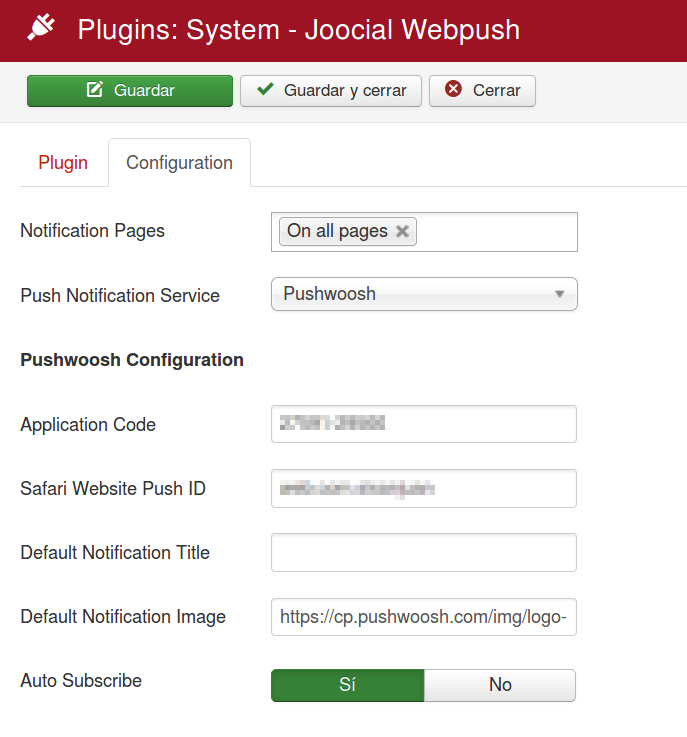687x737 pixels.
Task: Click the Default Notification Image label
Action: click(123, 617)
